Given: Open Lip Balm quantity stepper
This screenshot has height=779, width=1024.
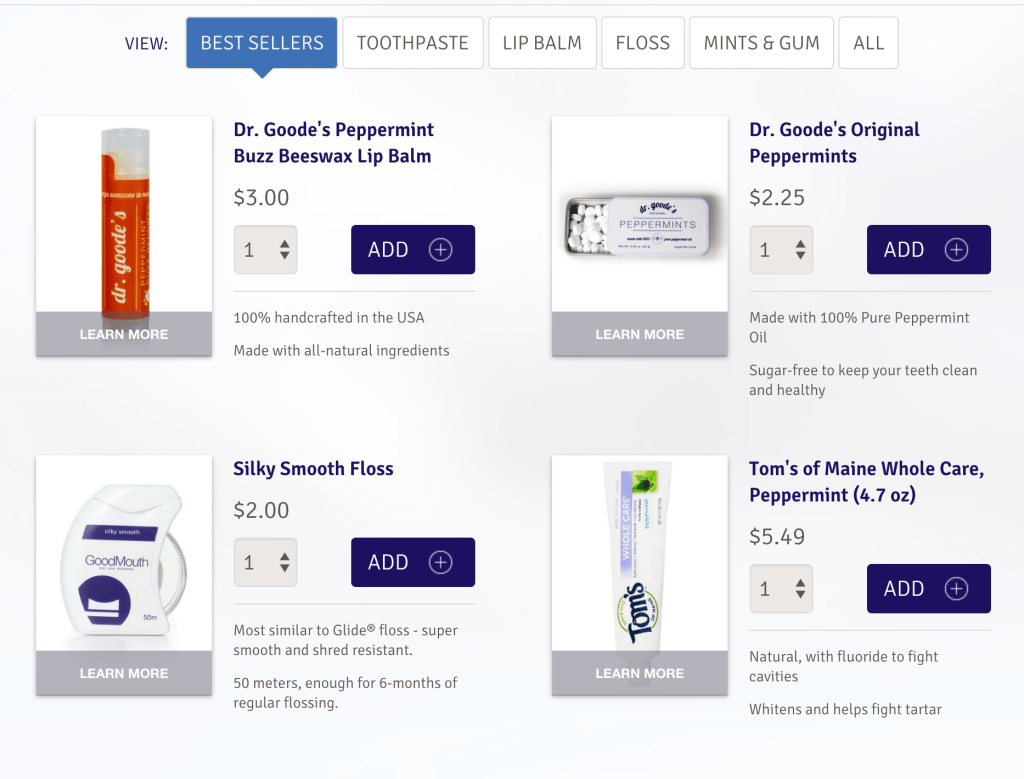Looking at the screenshot, I should (266, 249).
